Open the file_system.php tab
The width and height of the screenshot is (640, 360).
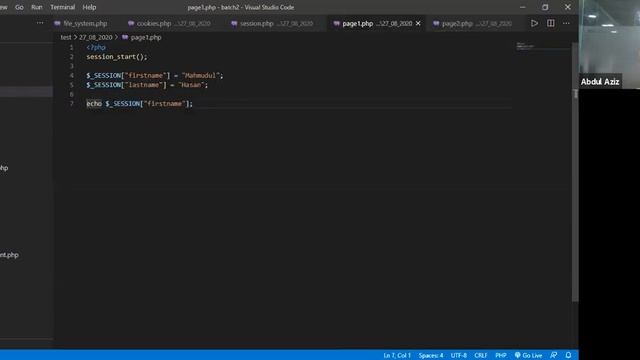[x=81, y=24]
